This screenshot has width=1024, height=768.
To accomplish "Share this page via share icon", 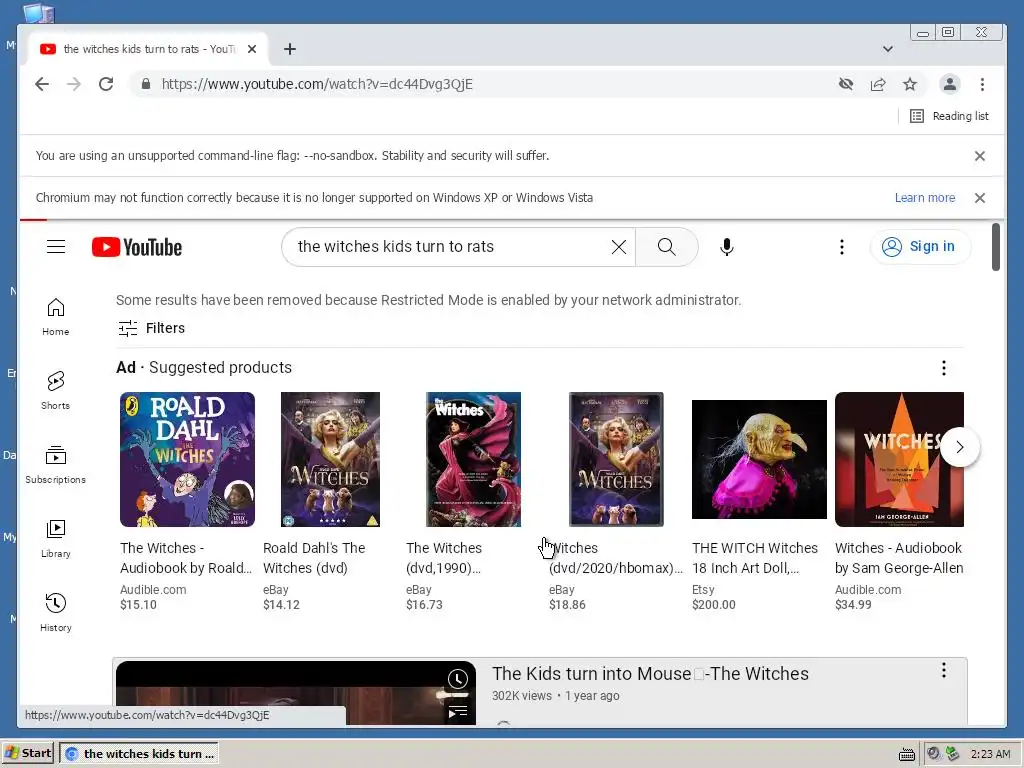I will point(878,84).
